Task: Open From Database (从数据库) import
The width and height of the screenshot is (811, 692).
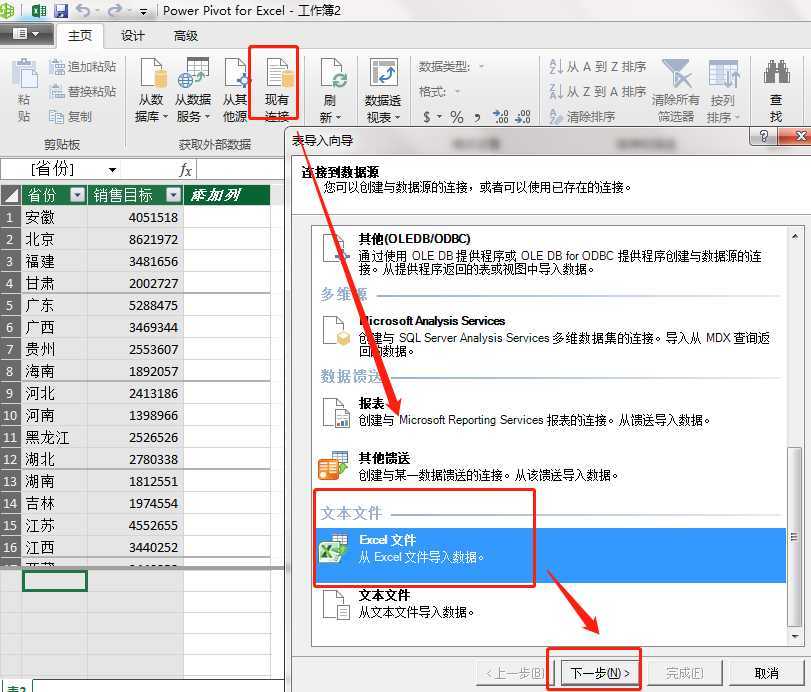Action: tap(151, 90)
